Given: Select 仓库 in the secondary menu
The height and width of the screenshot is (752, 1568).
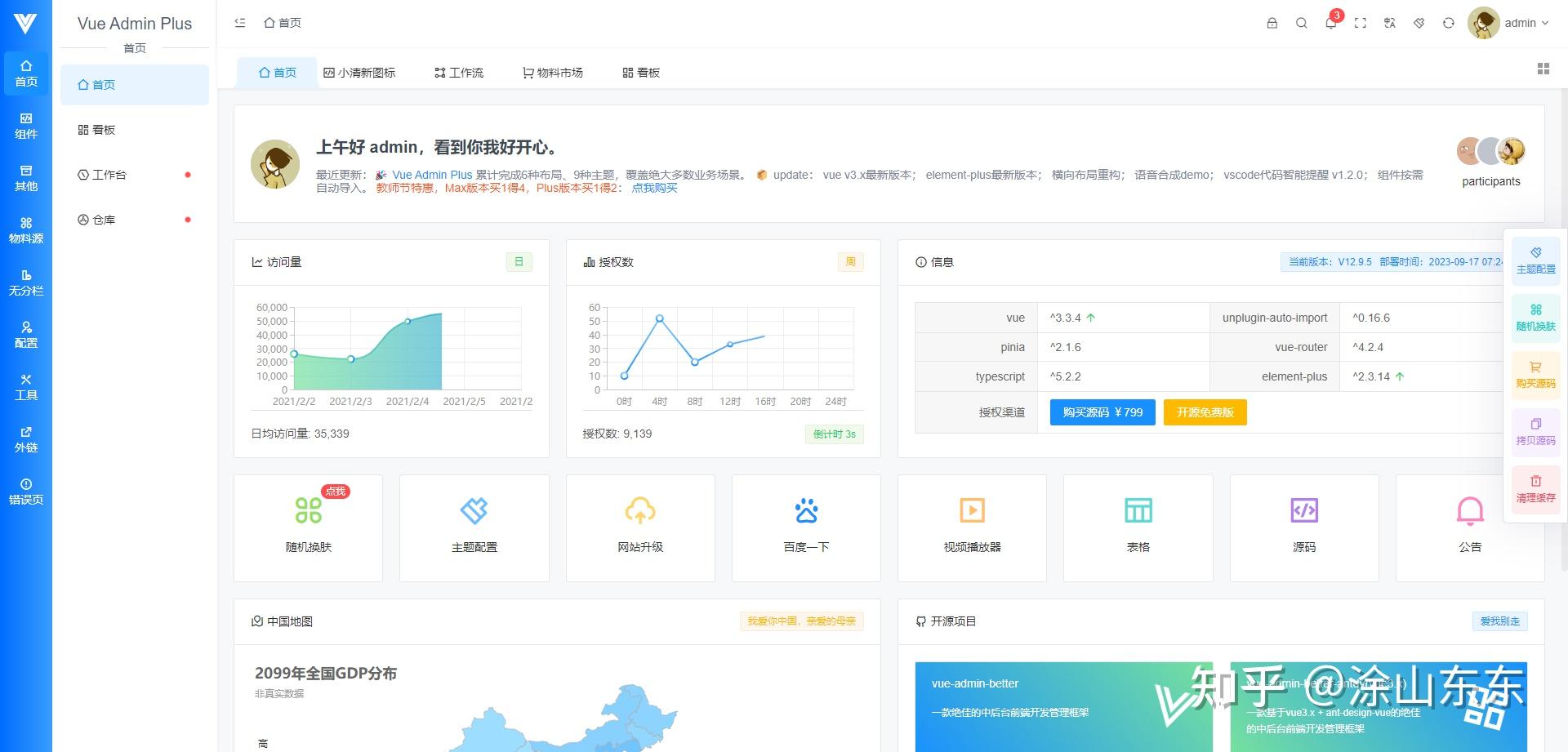Looking at the screenshot, I should tap(135, 220).
